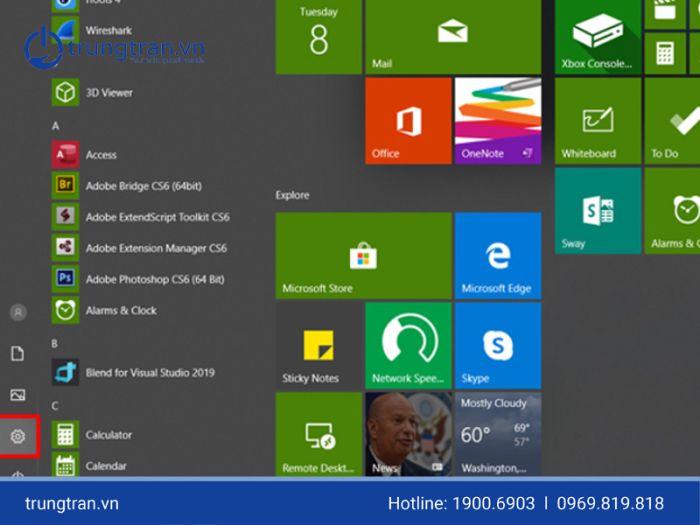Viewport: 700px width, 525px height.
Task: Click the letter C section header
Action: (x=55, y=405)
